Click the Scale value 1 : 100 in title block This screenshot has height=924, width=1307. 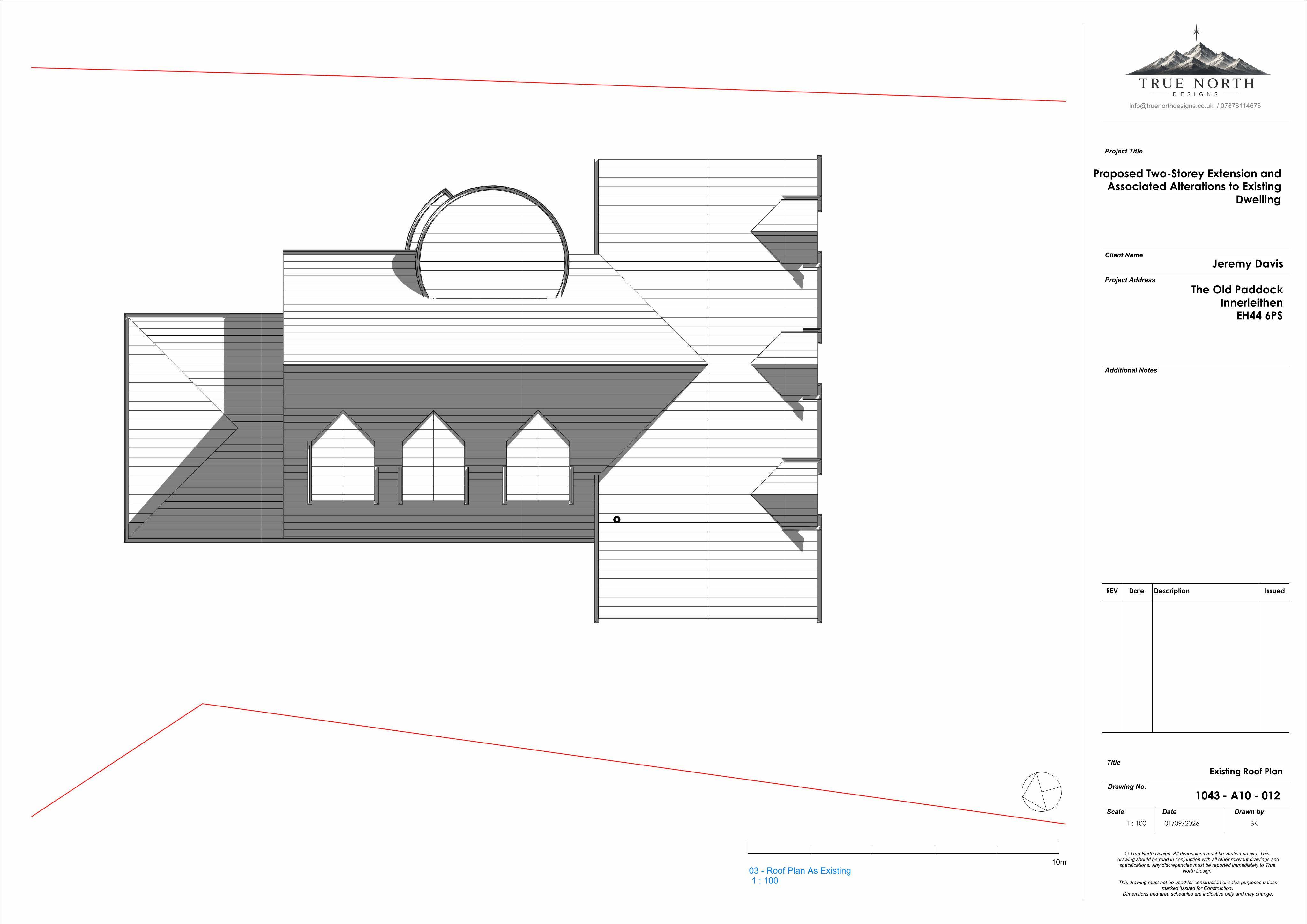[x=1136, y=823]
